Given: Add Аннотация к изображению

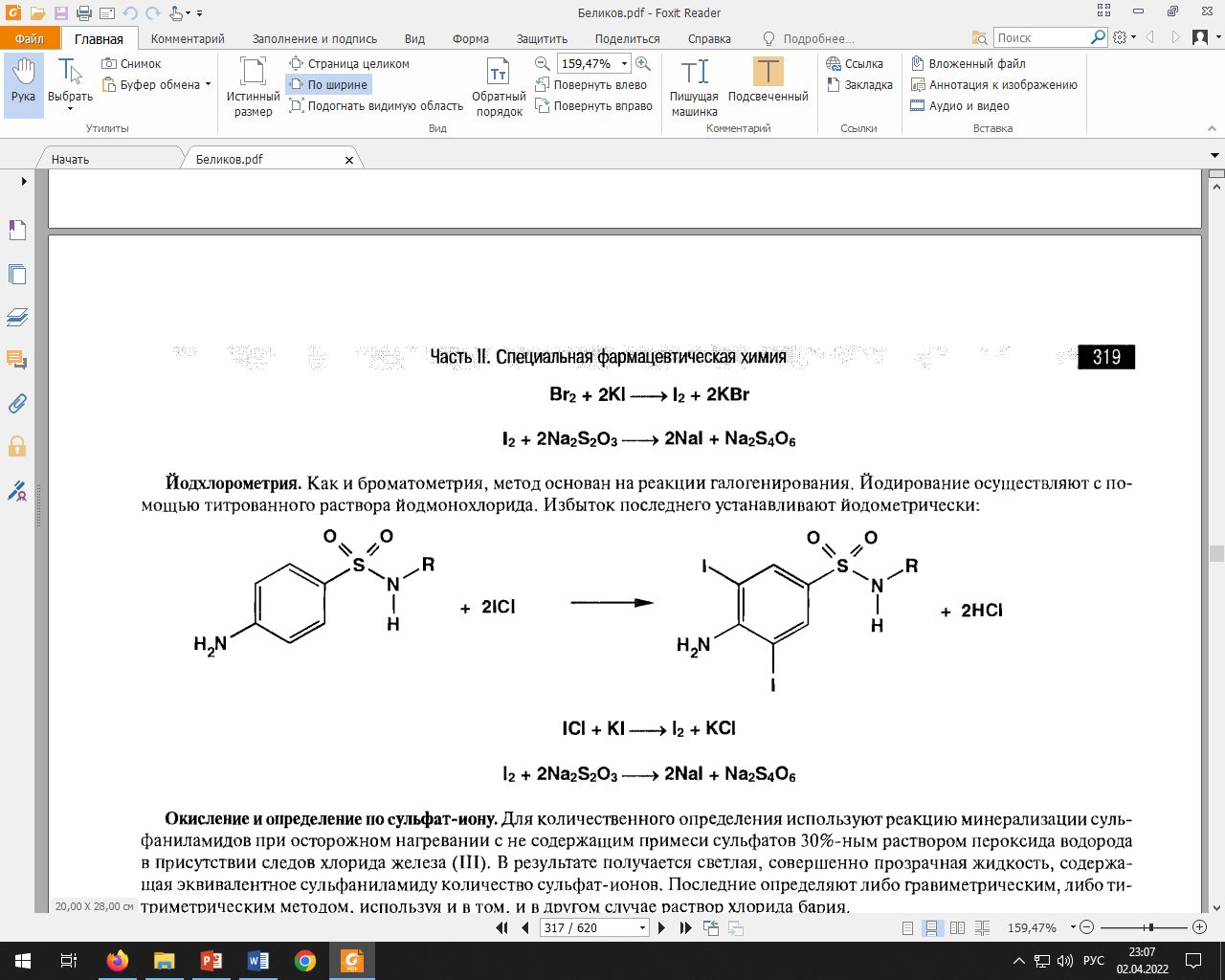Looking at the screenshot, I should tap(993, 85).
